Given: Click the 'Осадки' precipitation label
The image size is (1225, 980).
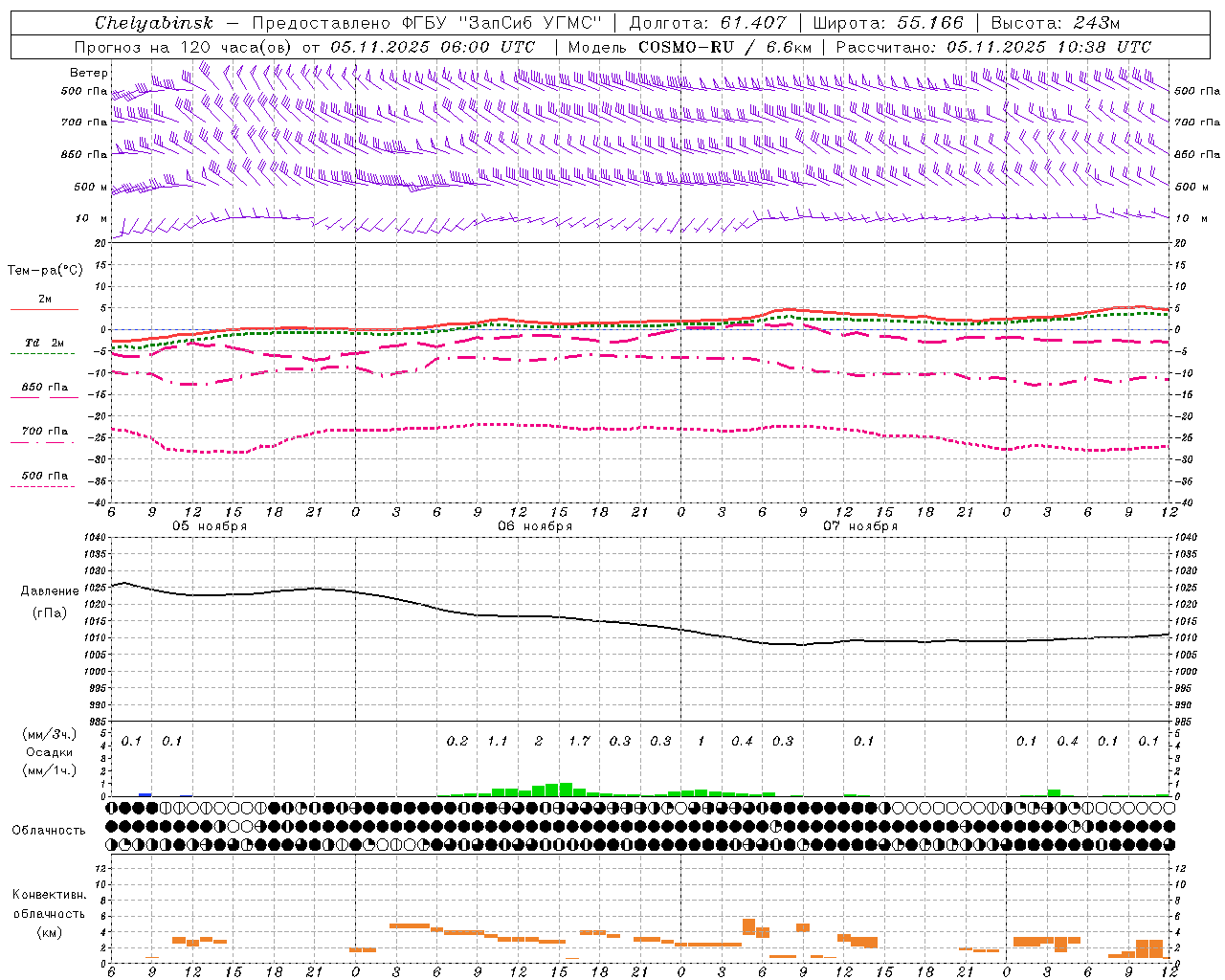Looking at the screenshot, I should (49, 752).
